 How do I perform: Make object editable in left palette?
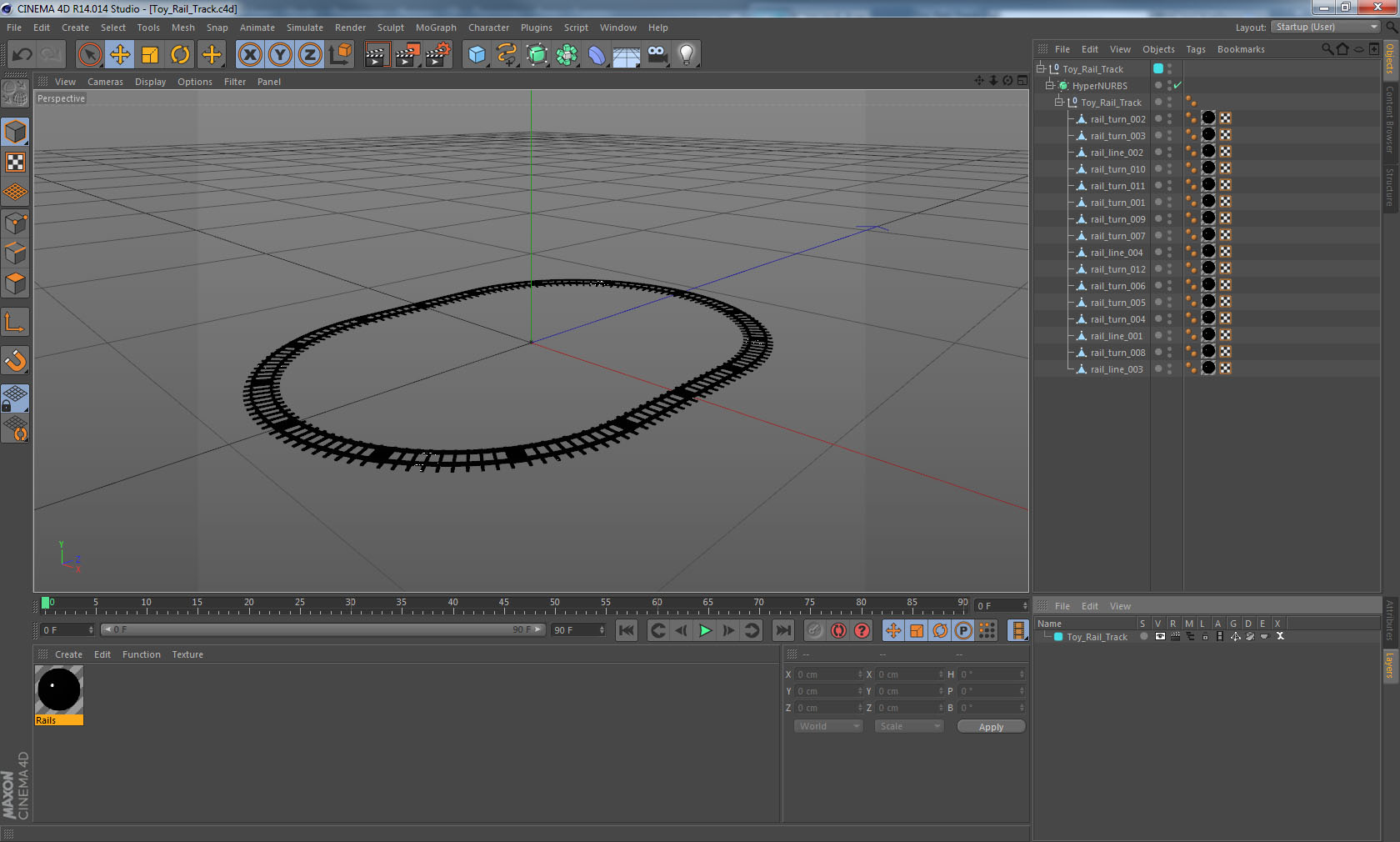point(15,93)
